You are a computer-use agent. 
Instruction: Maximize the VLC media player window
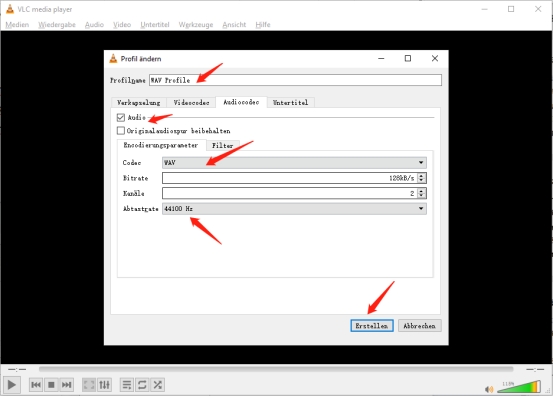[x=511, y=9]
